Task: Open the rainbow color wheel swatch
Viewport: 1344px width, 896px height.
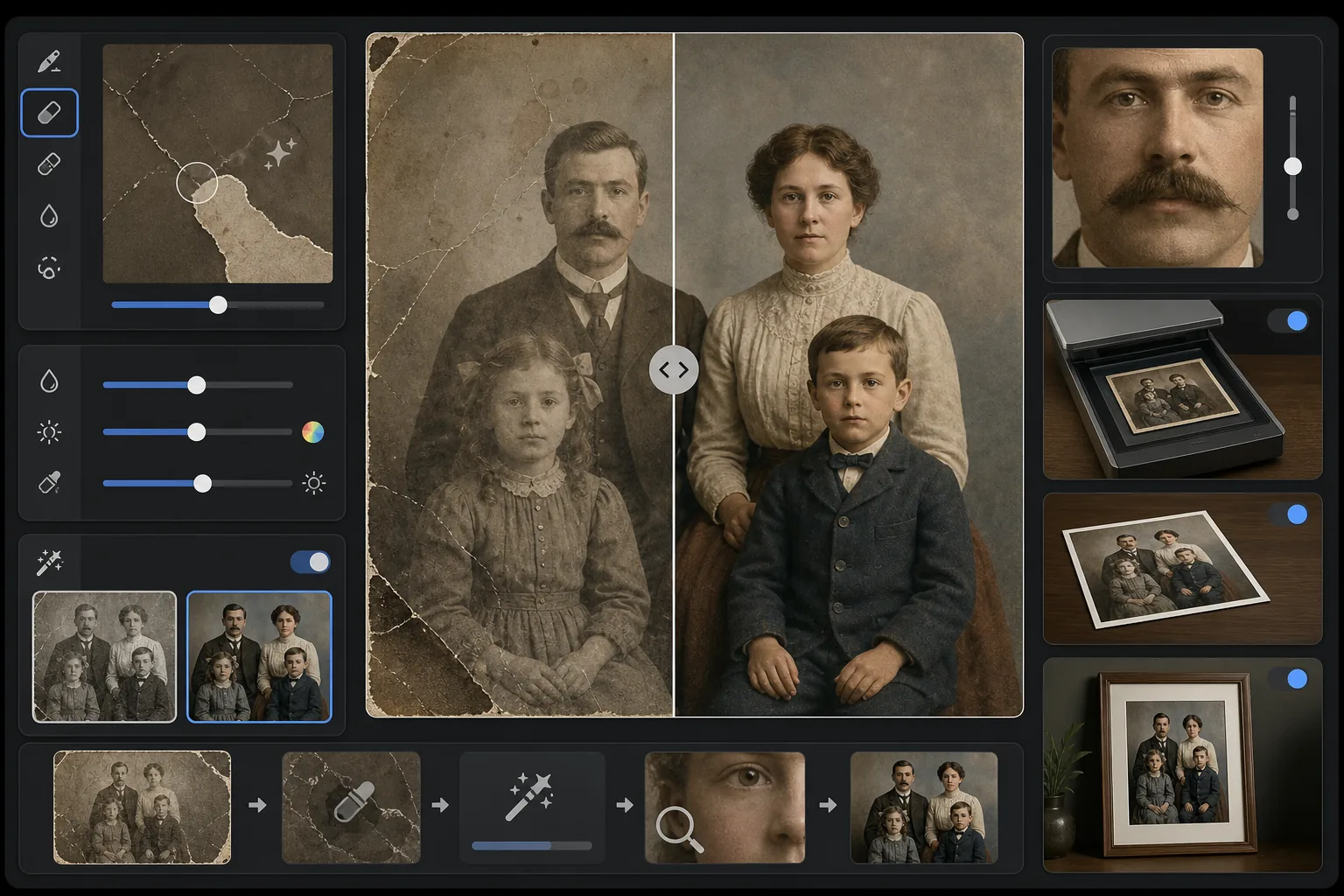Action: [x=312, y=432]
